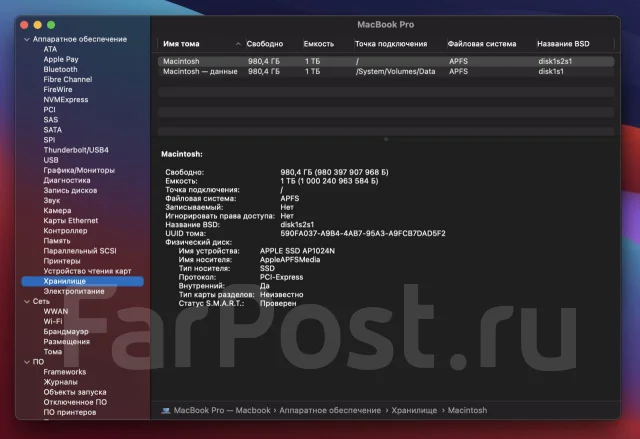The image size is (640, 439).
Task: Collapse the Аппаратное обеспечение section
Action: pos(27,40)
